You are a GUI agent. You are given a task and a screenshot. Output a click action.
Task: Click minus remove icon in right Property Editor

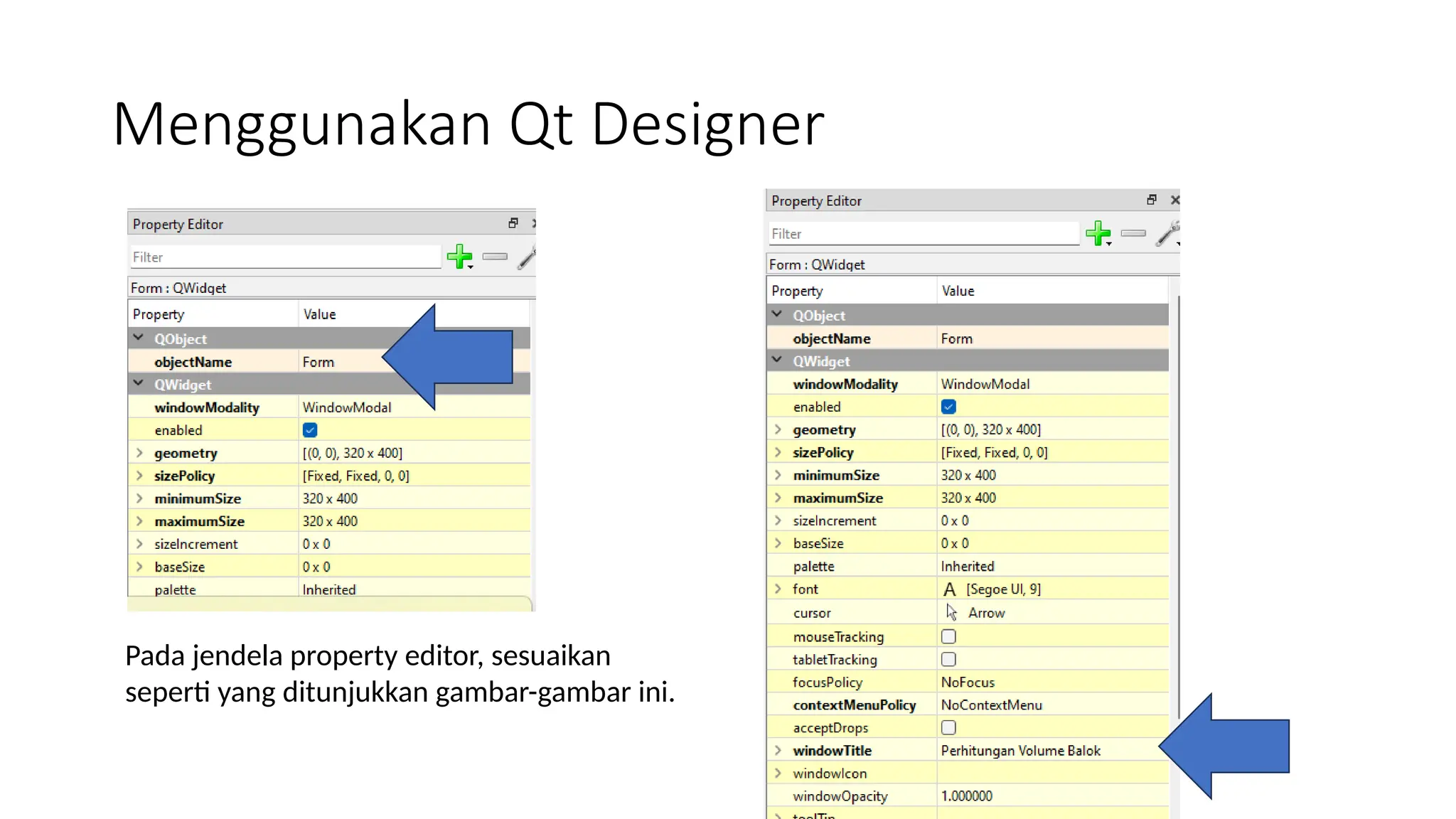pyautogui.click(x=1133, y=233)
